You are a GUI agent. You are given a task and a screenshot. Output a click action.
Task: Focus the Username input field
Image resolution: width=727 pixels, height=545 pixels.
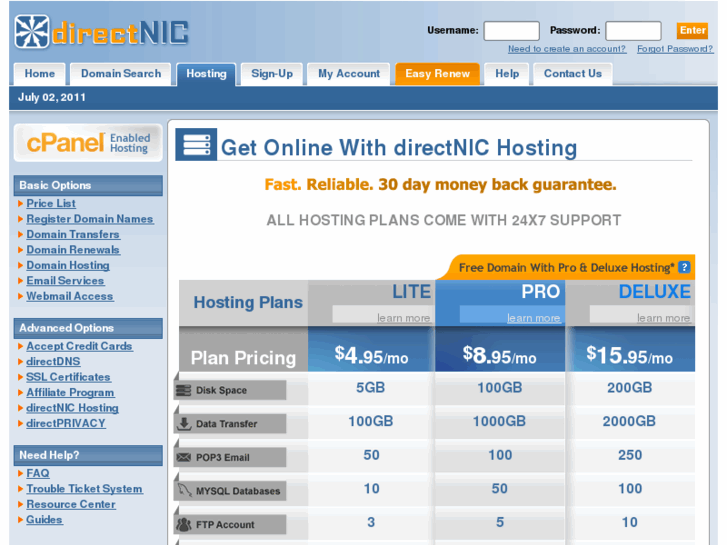coord(511,31)
